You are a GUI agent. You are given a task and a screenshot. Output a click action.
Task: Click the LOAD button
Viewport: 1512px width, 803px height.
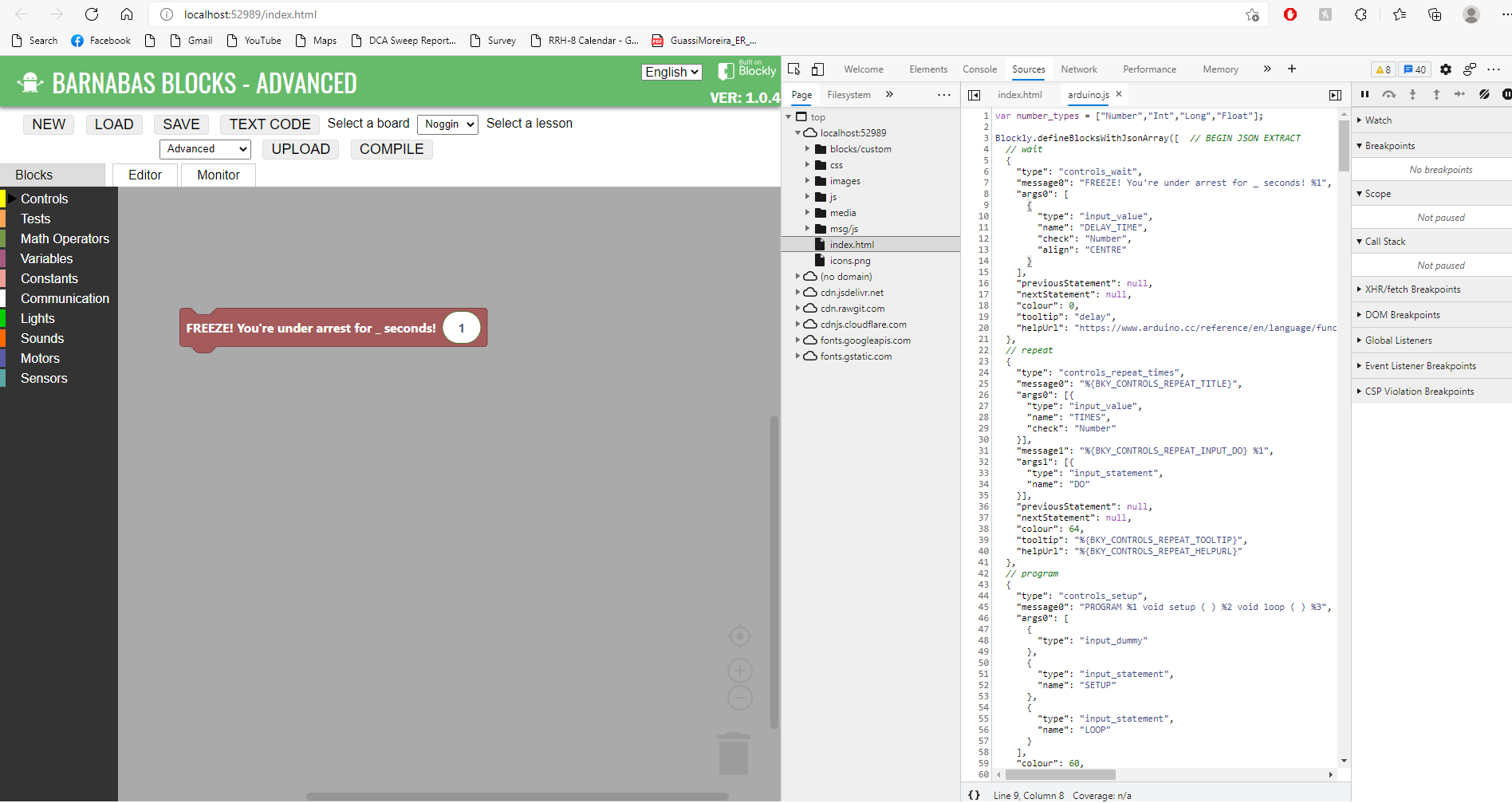114,124
